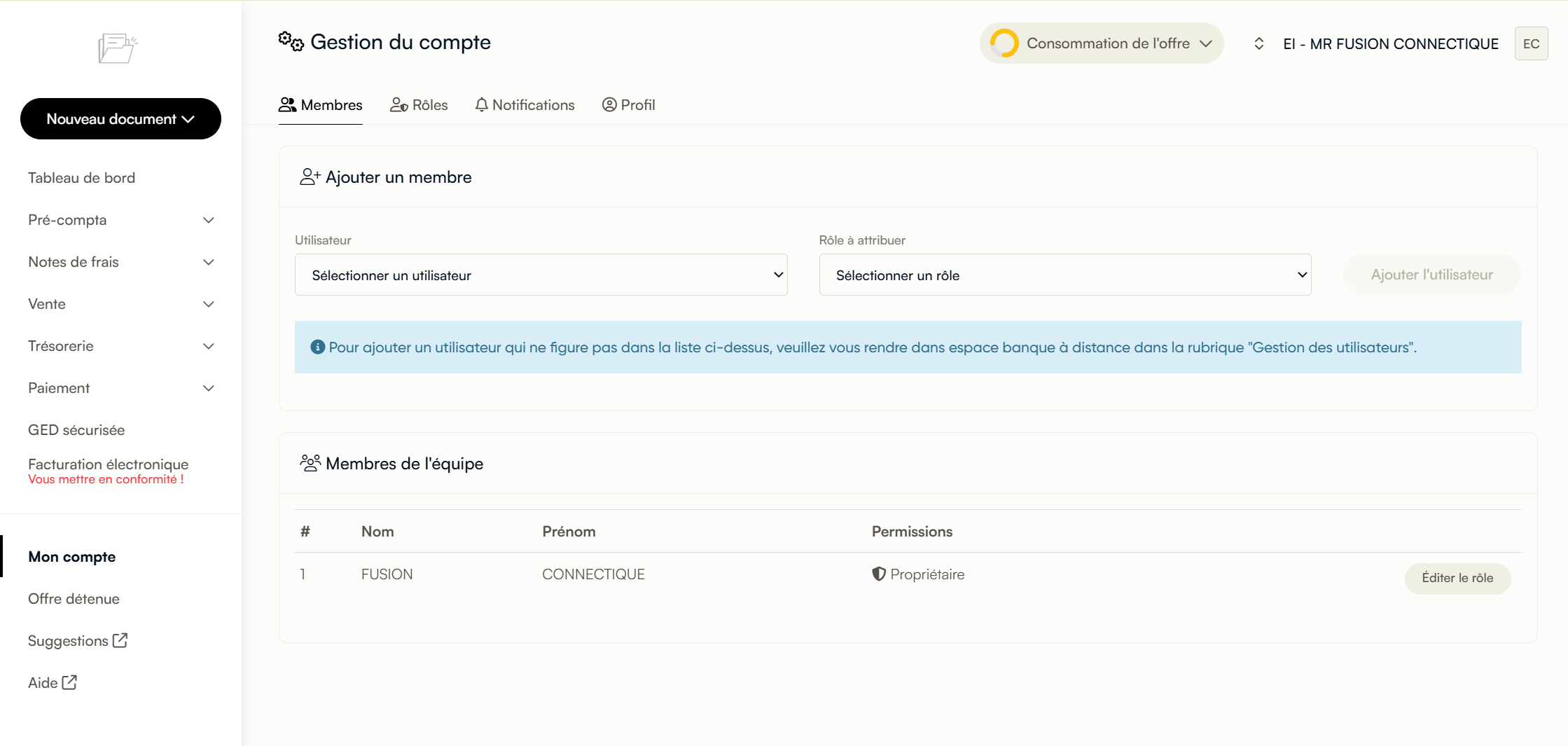Open the Consommation de l'offre dropdown

tap(1102, 43)
